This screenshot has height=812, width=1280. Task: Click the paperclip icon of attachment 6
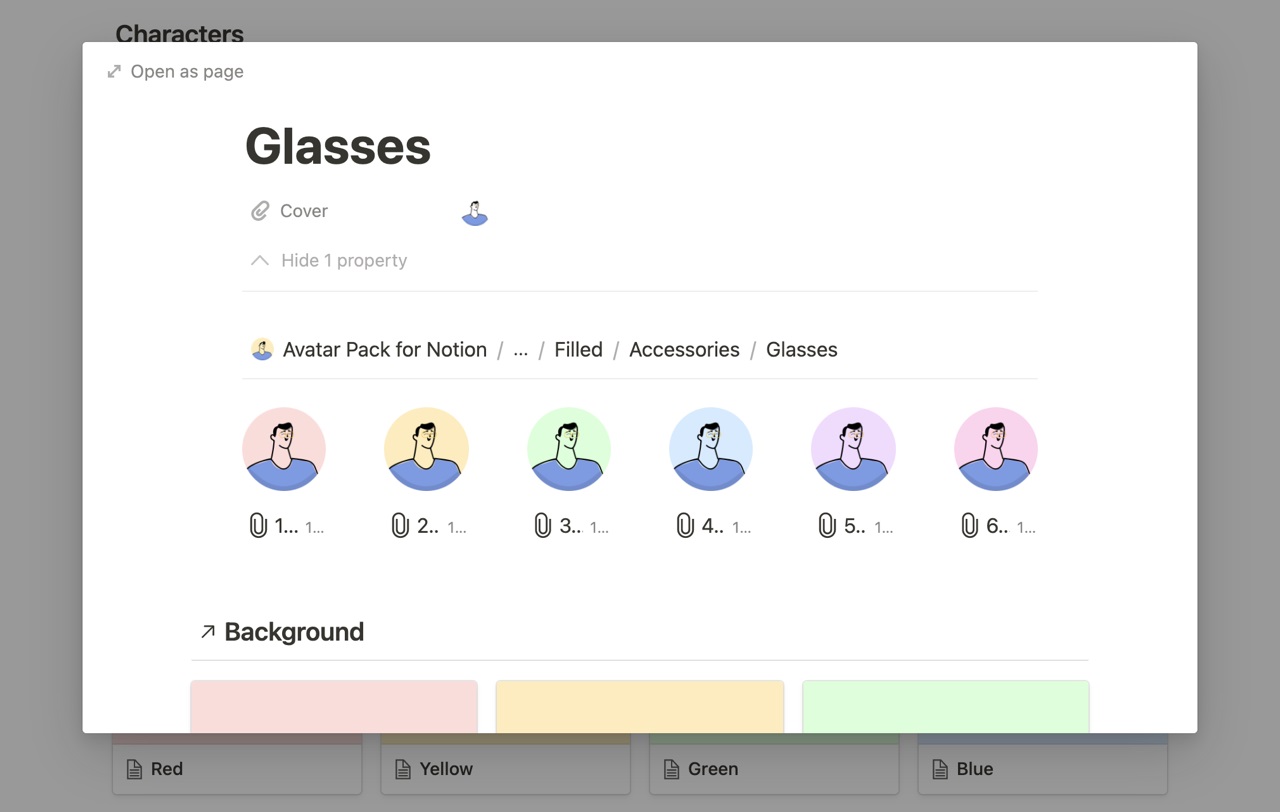point(969,525)
